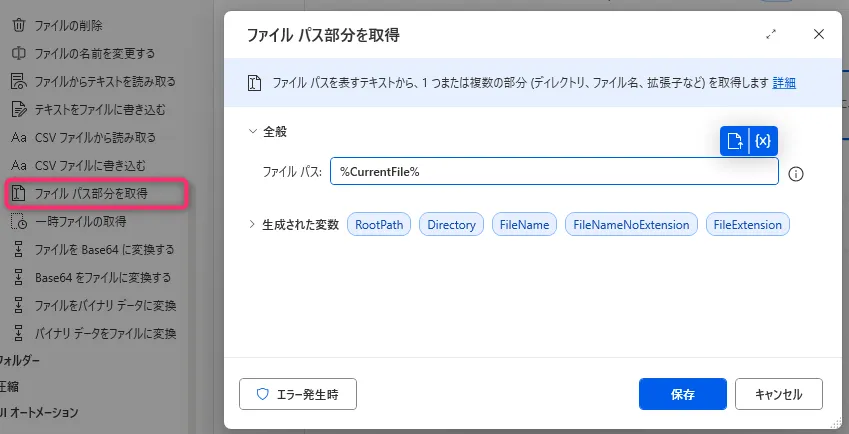Click the info icon beside ファイル パス field
Image resolution: width=849 pixels, height=434 pixels.
[x=797, y=173]
